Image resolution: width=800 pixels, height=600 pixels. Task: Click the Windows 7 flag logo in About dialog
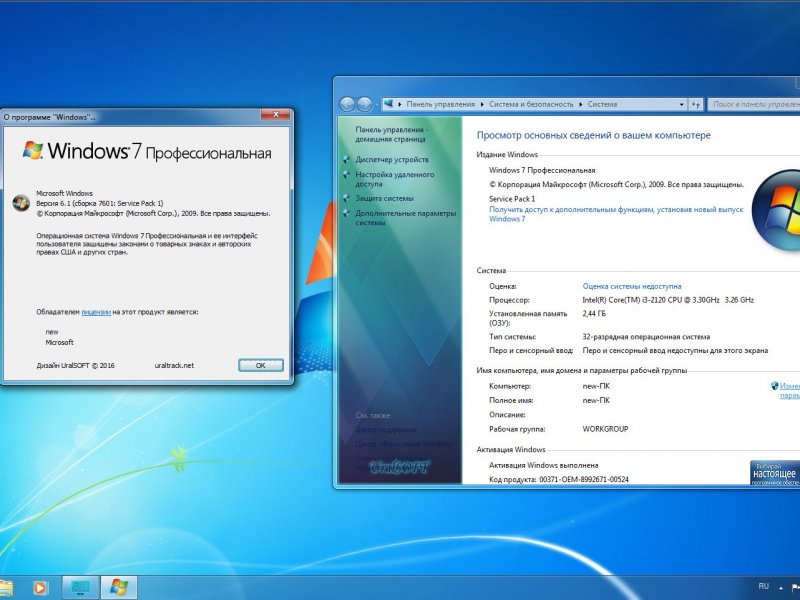coord(33,151)
